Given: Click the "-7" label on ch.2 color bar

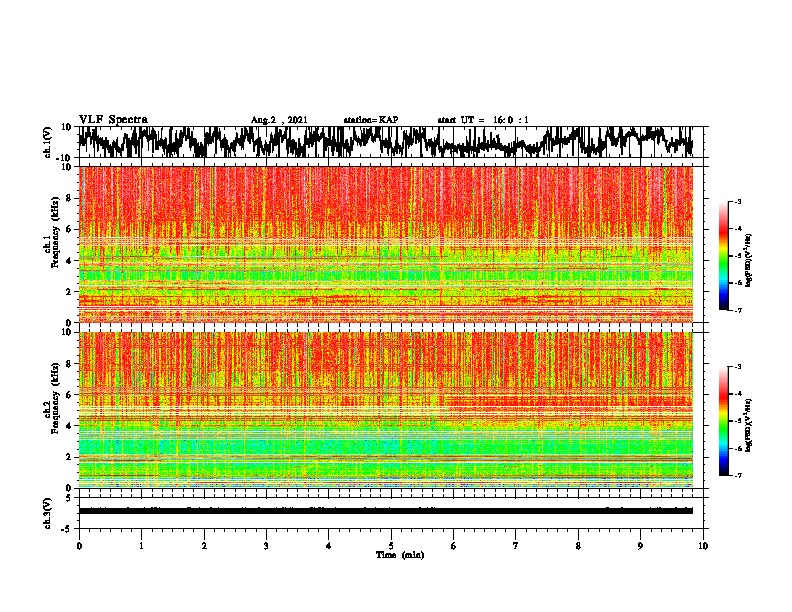Looking at the screenshot, I should point(738,476).
